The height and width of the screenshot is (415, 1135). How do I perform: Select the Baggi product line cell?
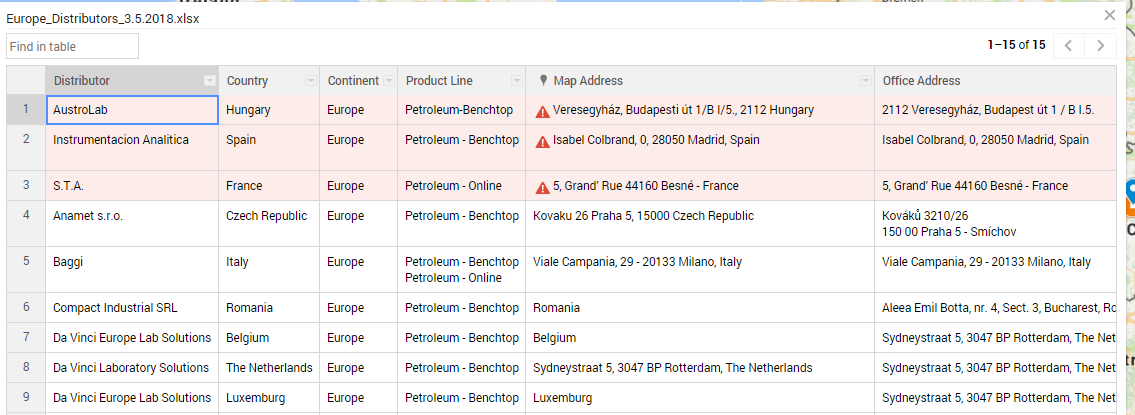[462, 269]
